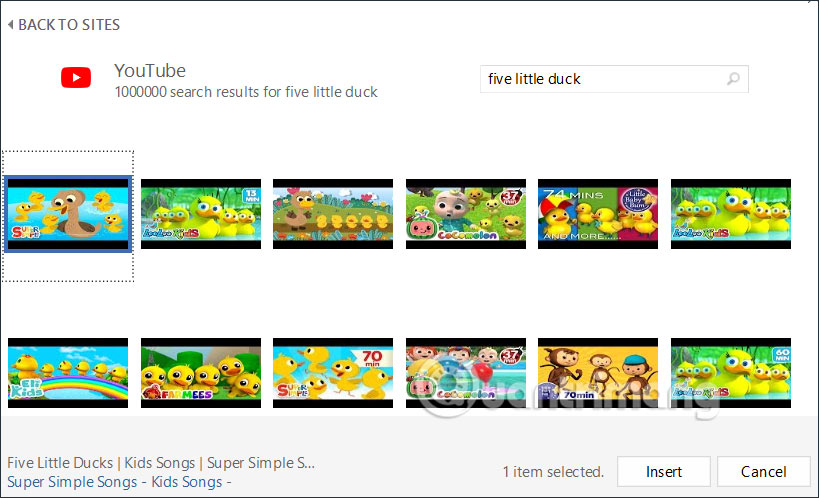
Task: Select the second-row Cocomelon balloon thumbnail
Action: click(x=466, y=373)
